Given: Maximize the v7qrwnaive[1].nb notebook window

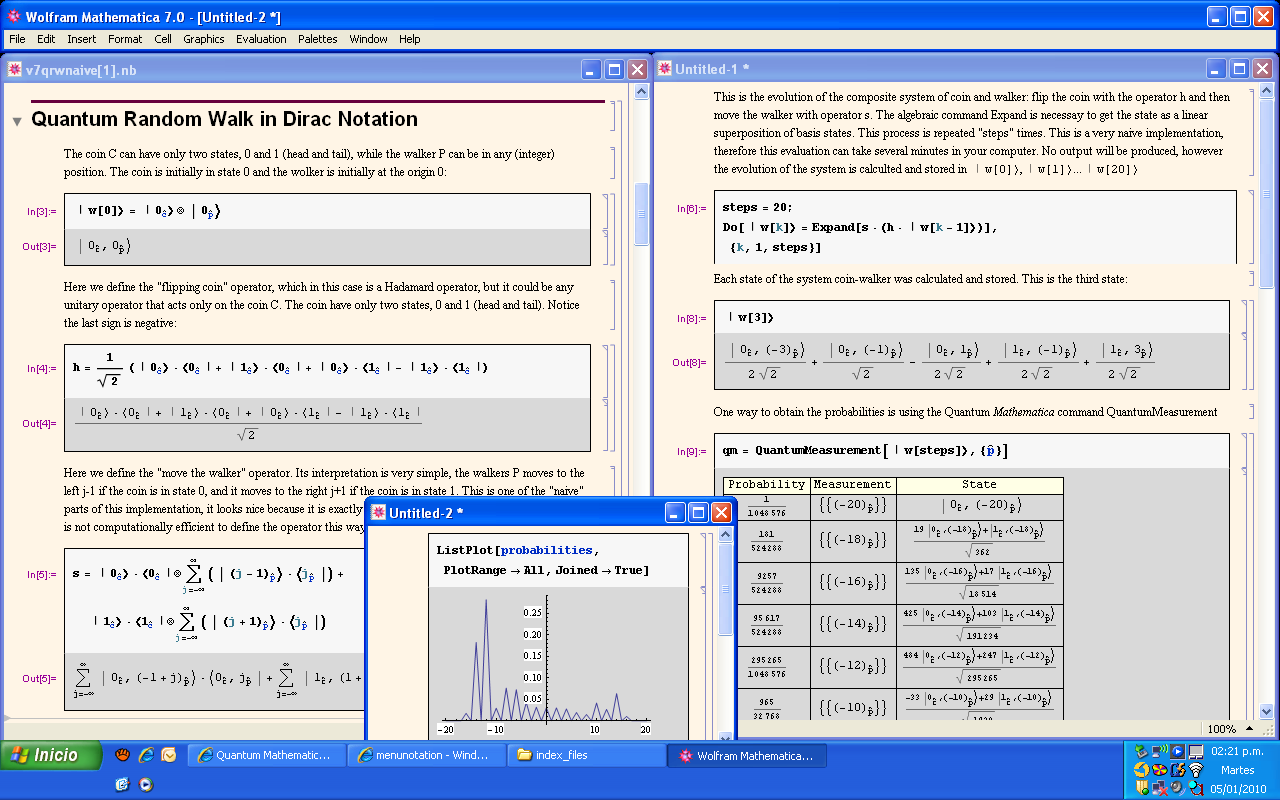Looking at the screenshot, I should 614,69.
